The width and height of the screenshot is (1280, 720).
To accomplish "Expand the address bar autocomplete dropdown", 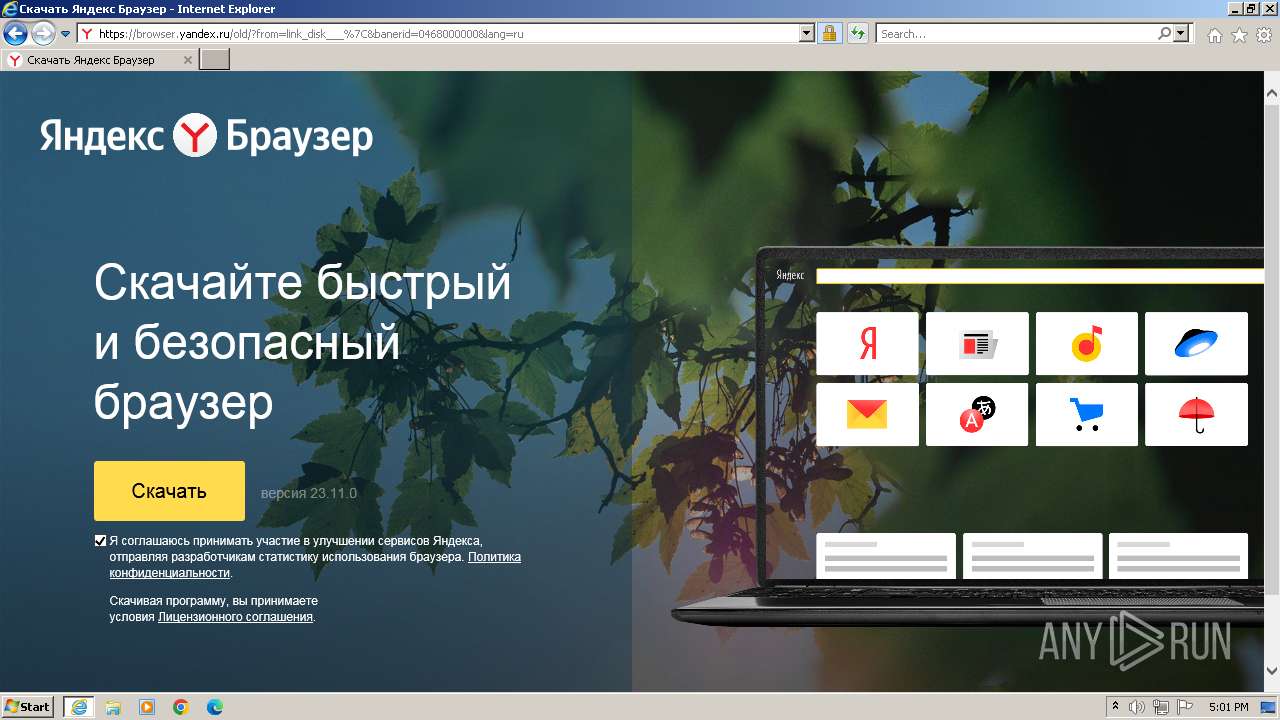I will pyautogui.click(x=808, y=34).
